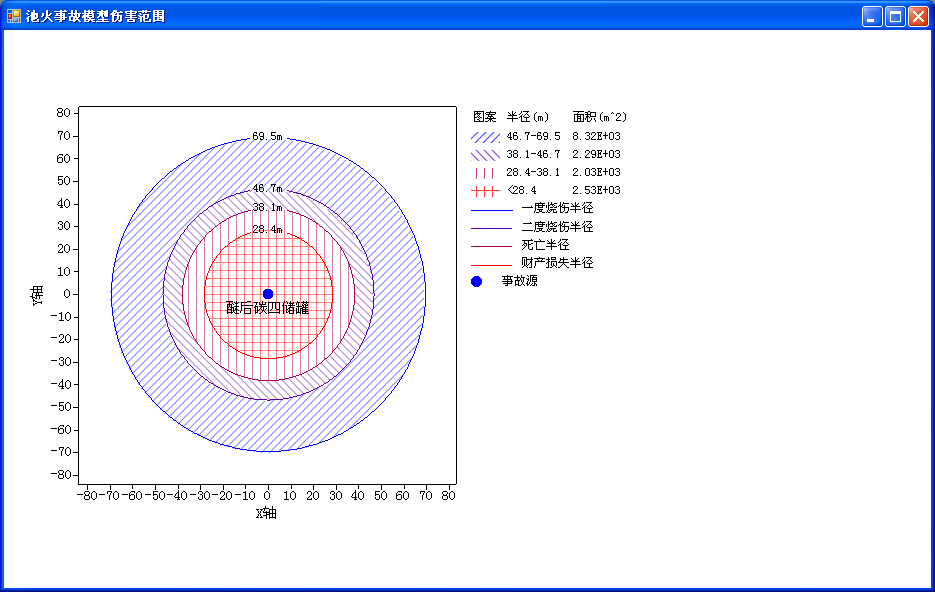
Task: Click the Y轴 axis title
Action: point(37,296)
